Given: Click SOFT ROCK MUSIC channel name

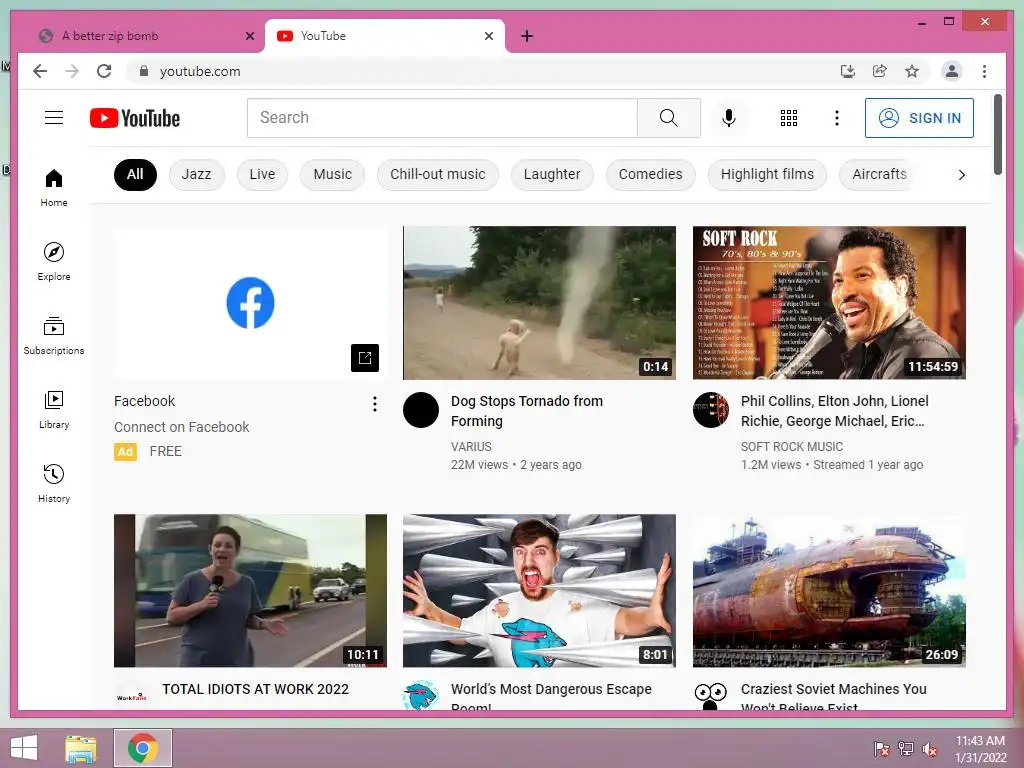Looking at the screenshot, I should tap(792, 447).
